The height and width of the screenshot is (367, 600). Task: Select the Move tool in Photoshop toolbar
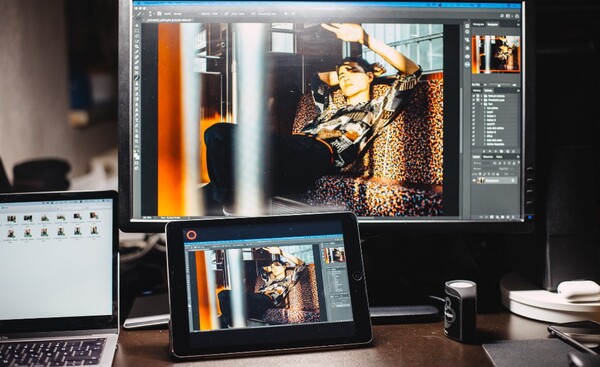pyautogui.click(x=137, y=25)
